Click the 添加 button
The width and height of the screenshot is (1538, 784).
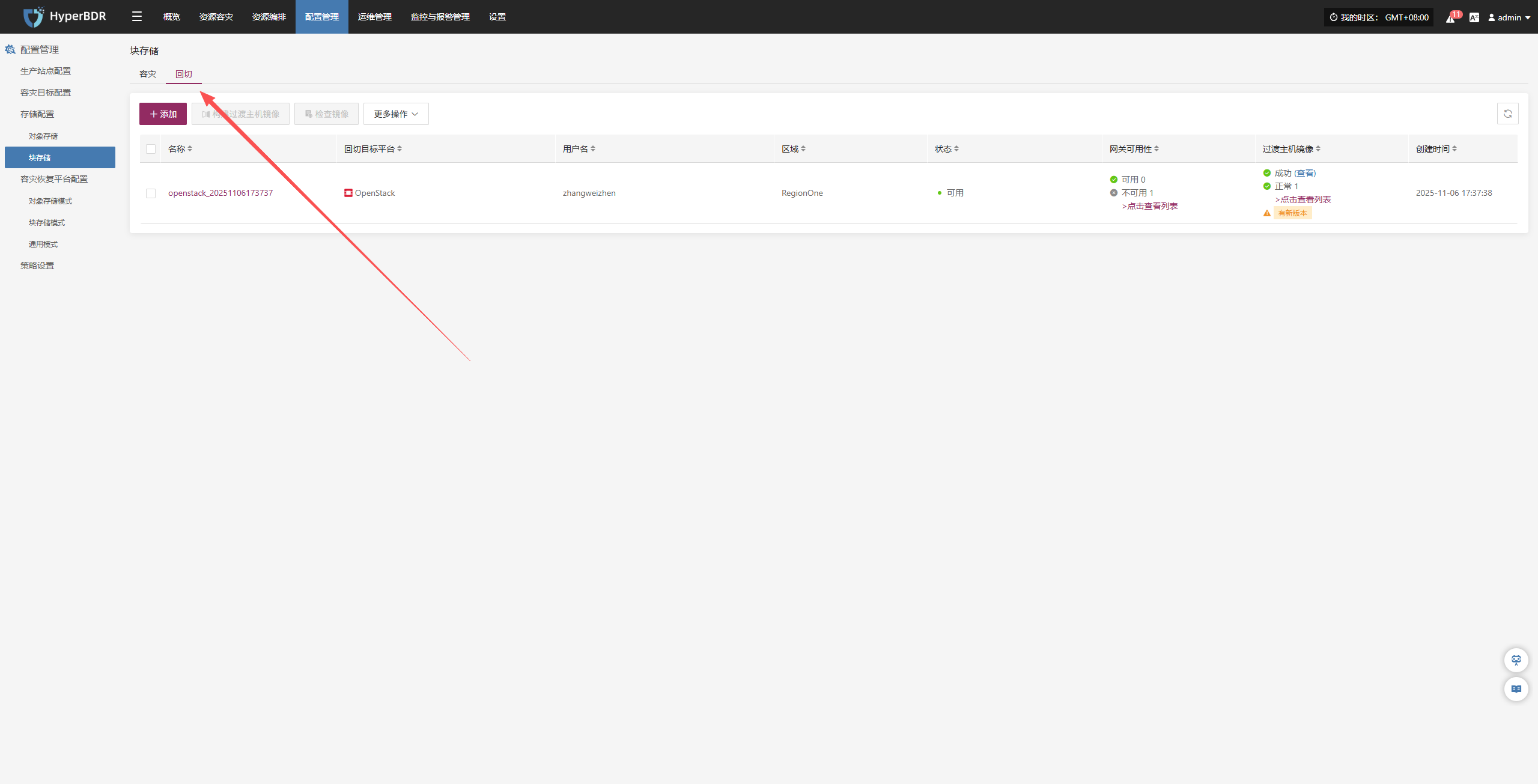pos(163,114)
